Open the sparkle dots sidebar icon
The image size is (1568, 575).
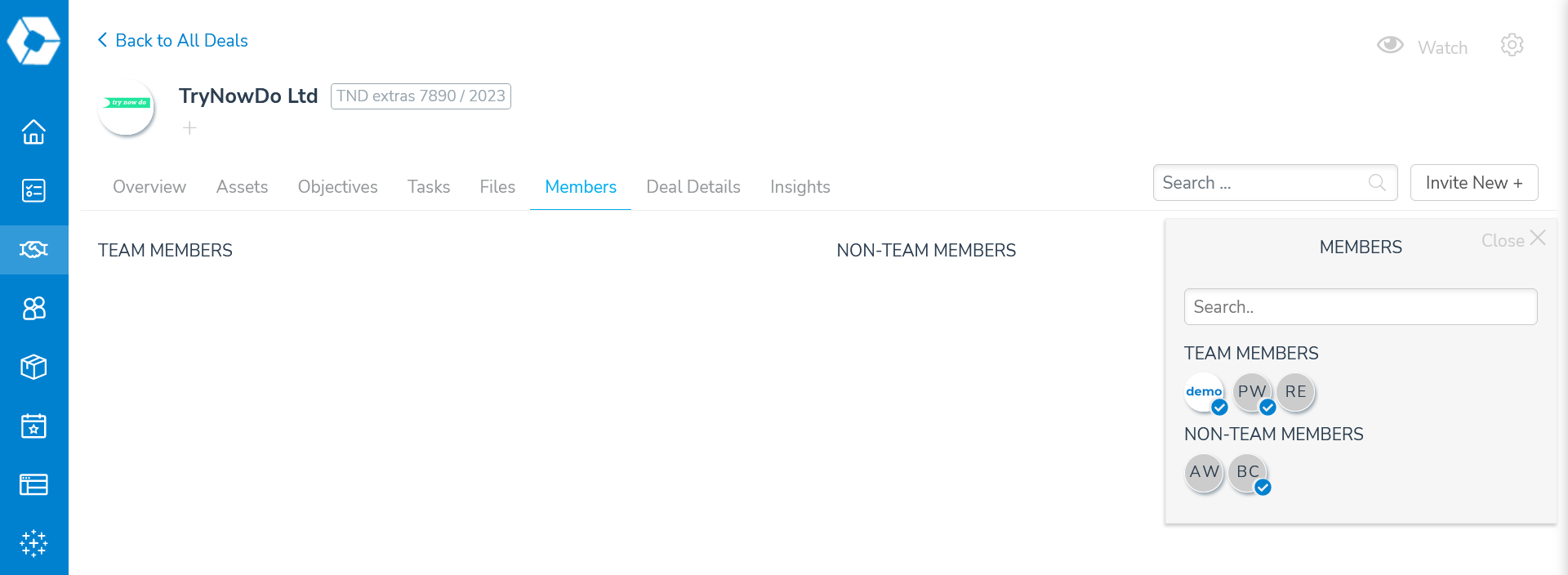point(33,543)
